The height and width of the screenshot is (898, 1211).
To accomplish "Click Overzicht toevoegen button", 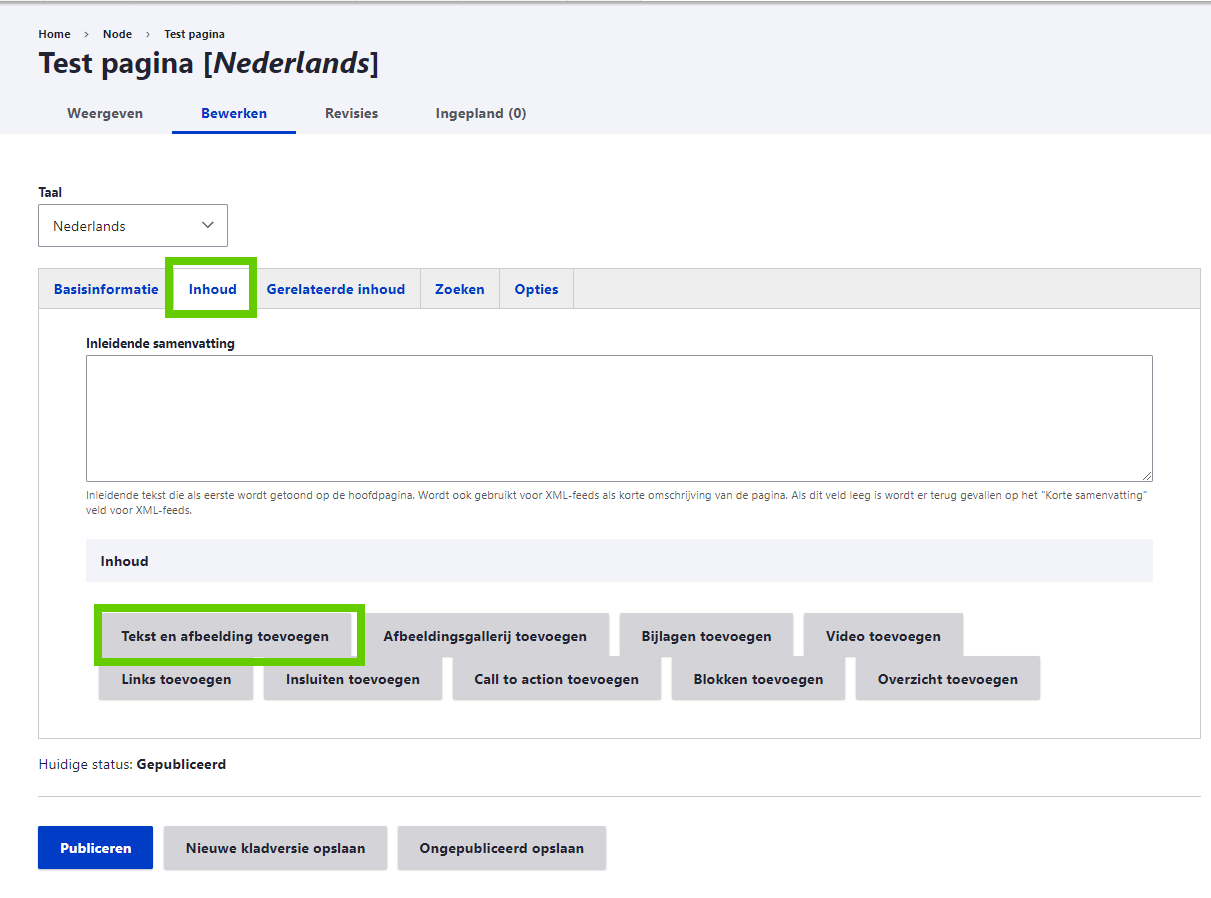I will coord(947,679).
